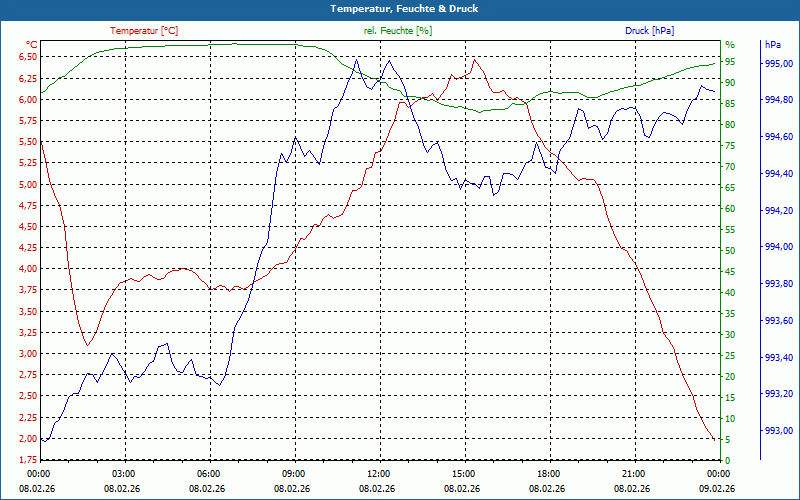Click green humidity axis value '20'
This screenshot has width=800, height=500.
coord(730,377)
